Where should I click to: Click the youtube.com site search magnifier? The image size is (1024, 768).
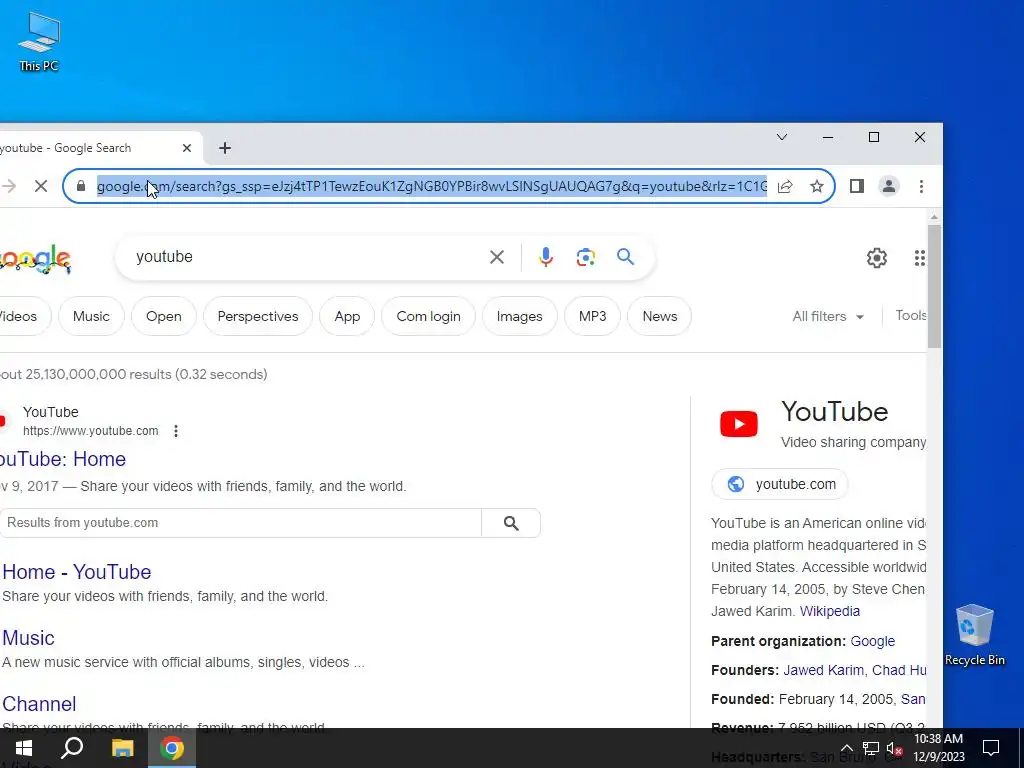(511, 523)
